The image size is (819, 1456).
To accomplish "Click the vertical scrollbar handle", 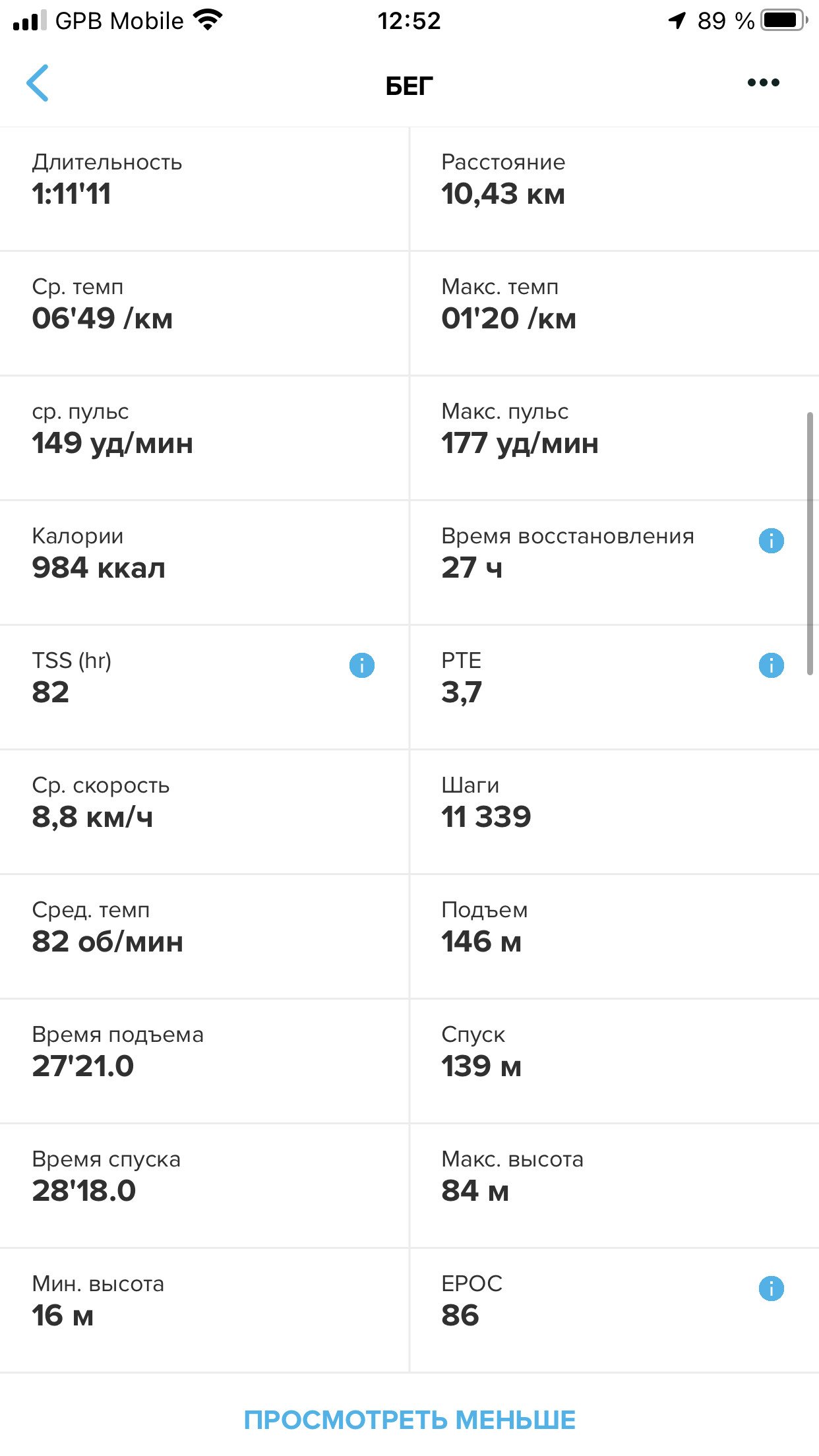I will pyautogui.click(x=810, y=543).
